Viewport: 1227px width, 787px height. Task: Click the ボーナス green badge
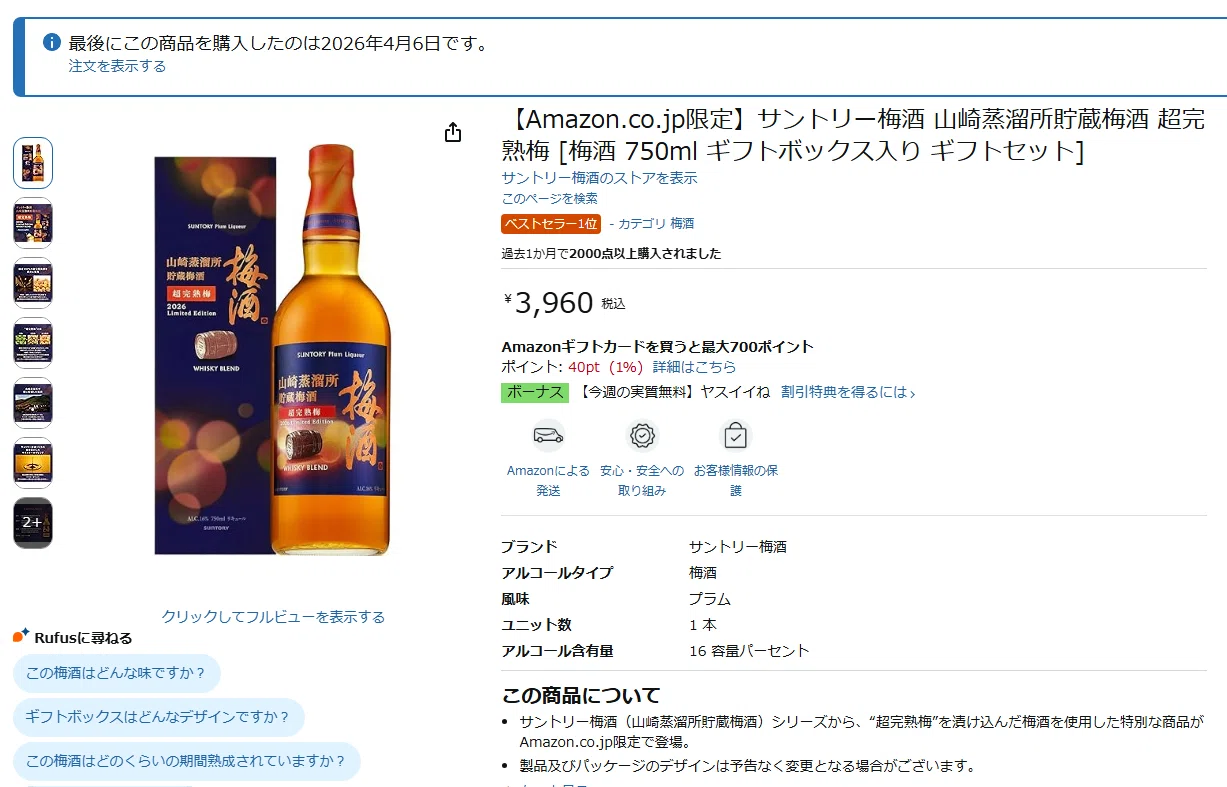[x=534, y=392]
